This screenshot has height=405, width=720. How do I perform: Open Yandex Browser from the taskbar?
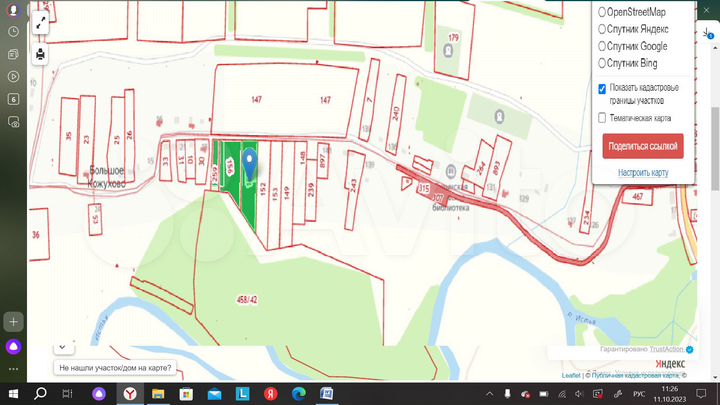pyautogui.click(x=131, y=395)
